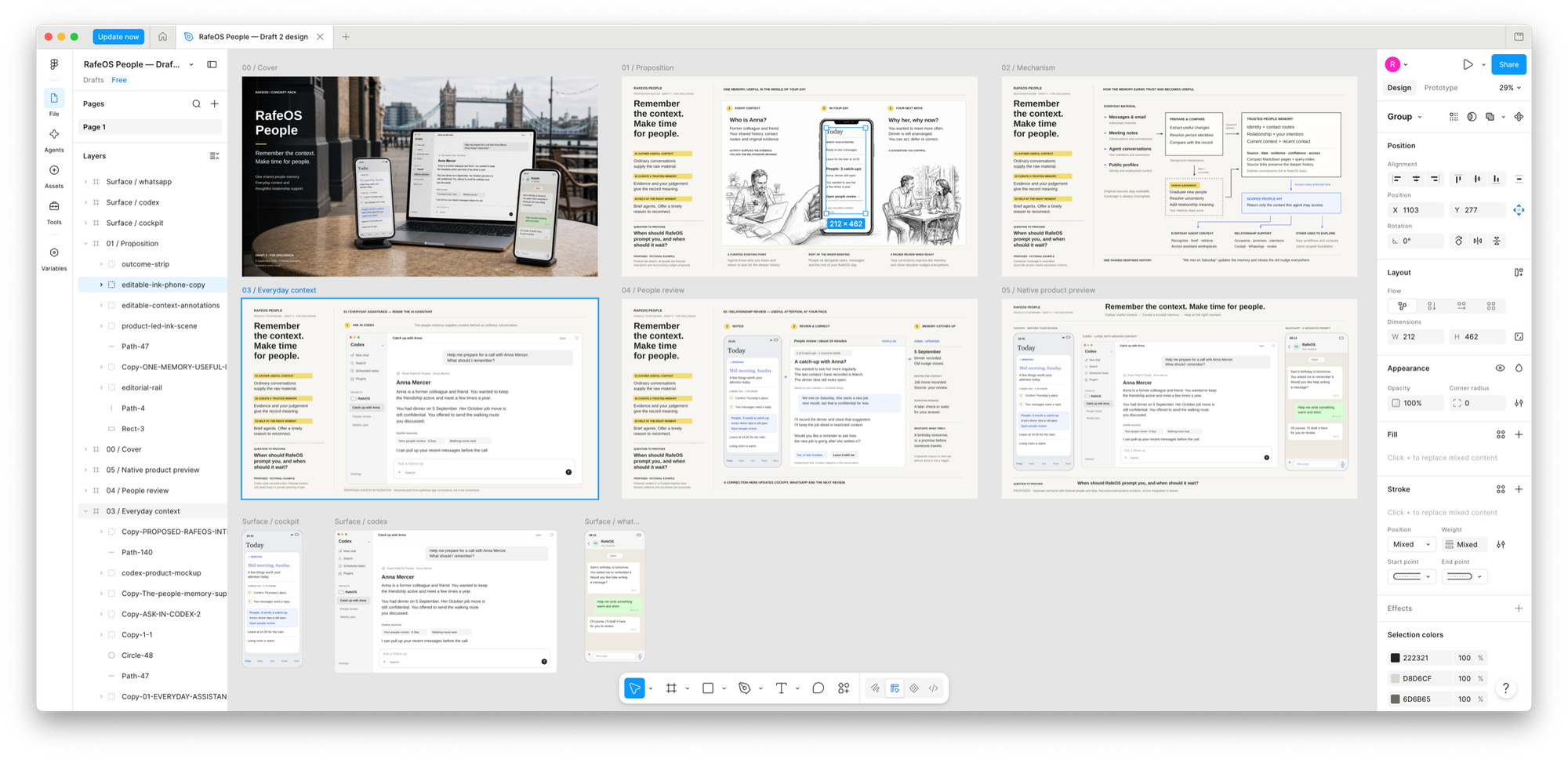
Task: Flip selection vertically
Action: coord(1497,241)
